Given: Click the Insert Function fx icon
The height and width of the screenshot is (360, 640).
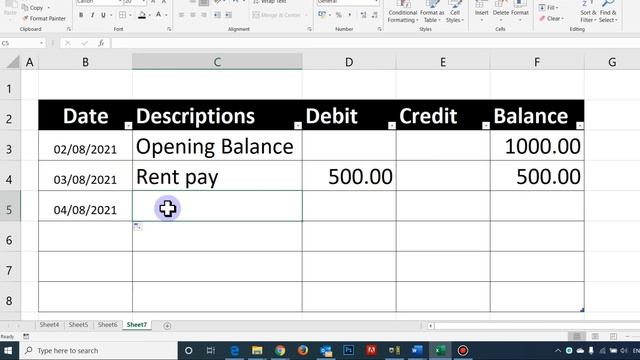Looking at the screenshot, I should point(101,43).
